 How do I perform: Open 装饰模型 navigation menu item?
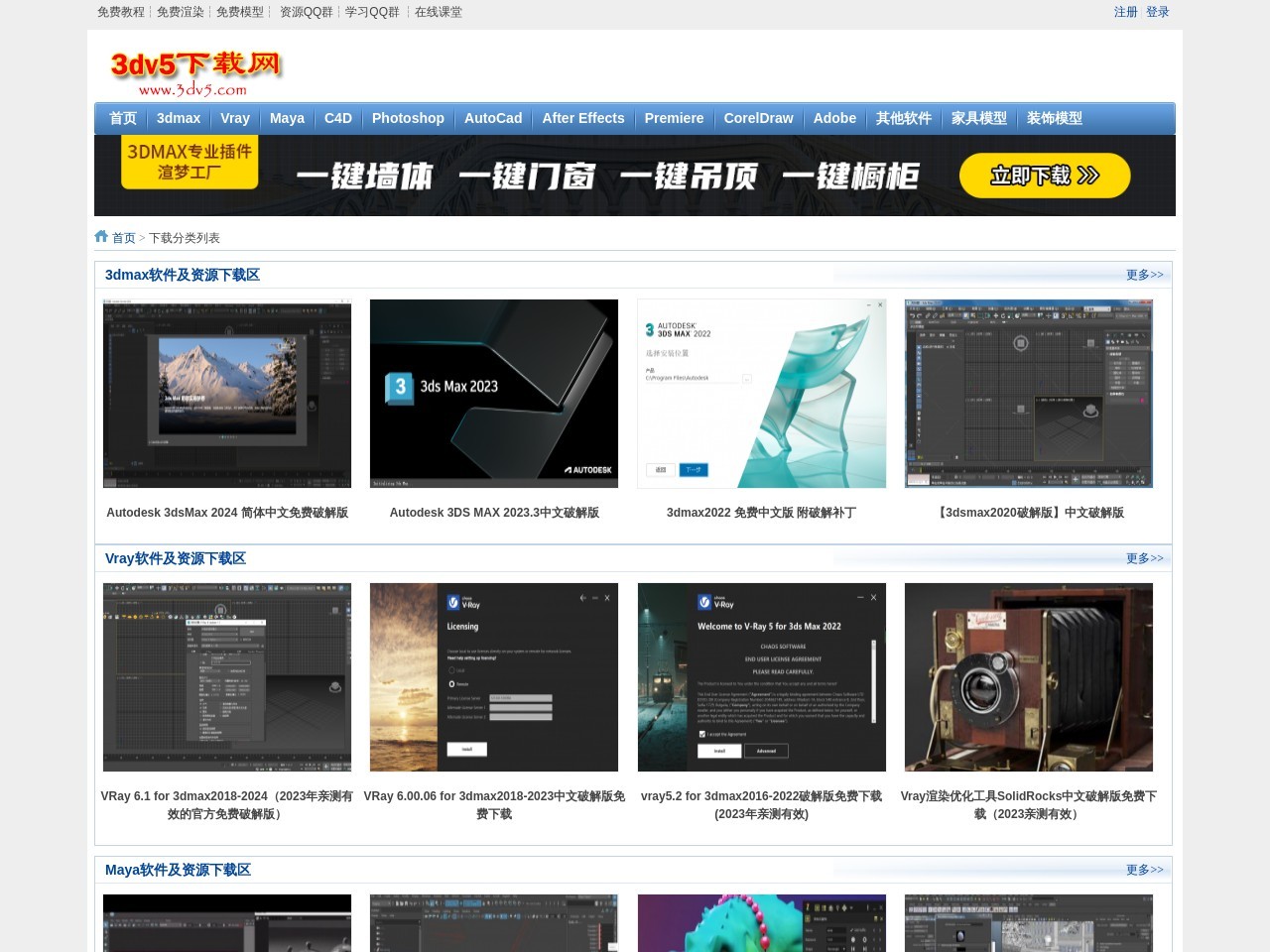pos(1055,118)
